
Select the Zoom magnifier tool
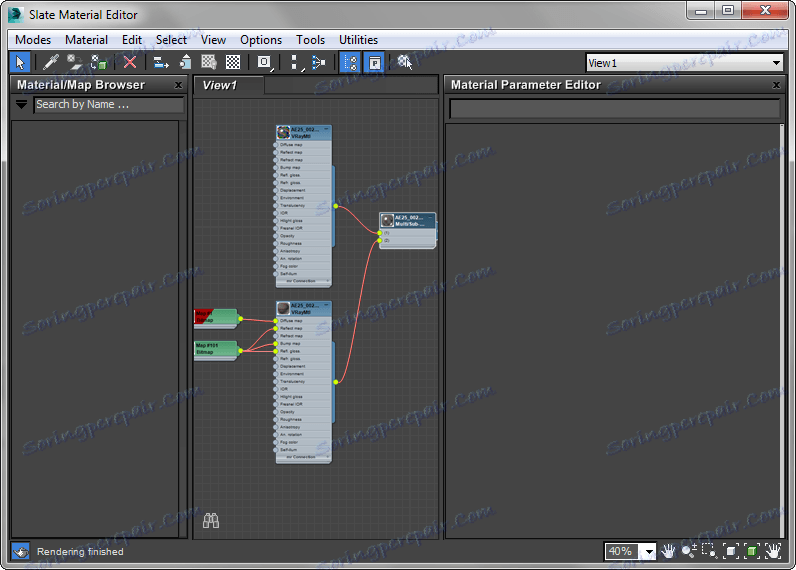[x=688, y=551]
